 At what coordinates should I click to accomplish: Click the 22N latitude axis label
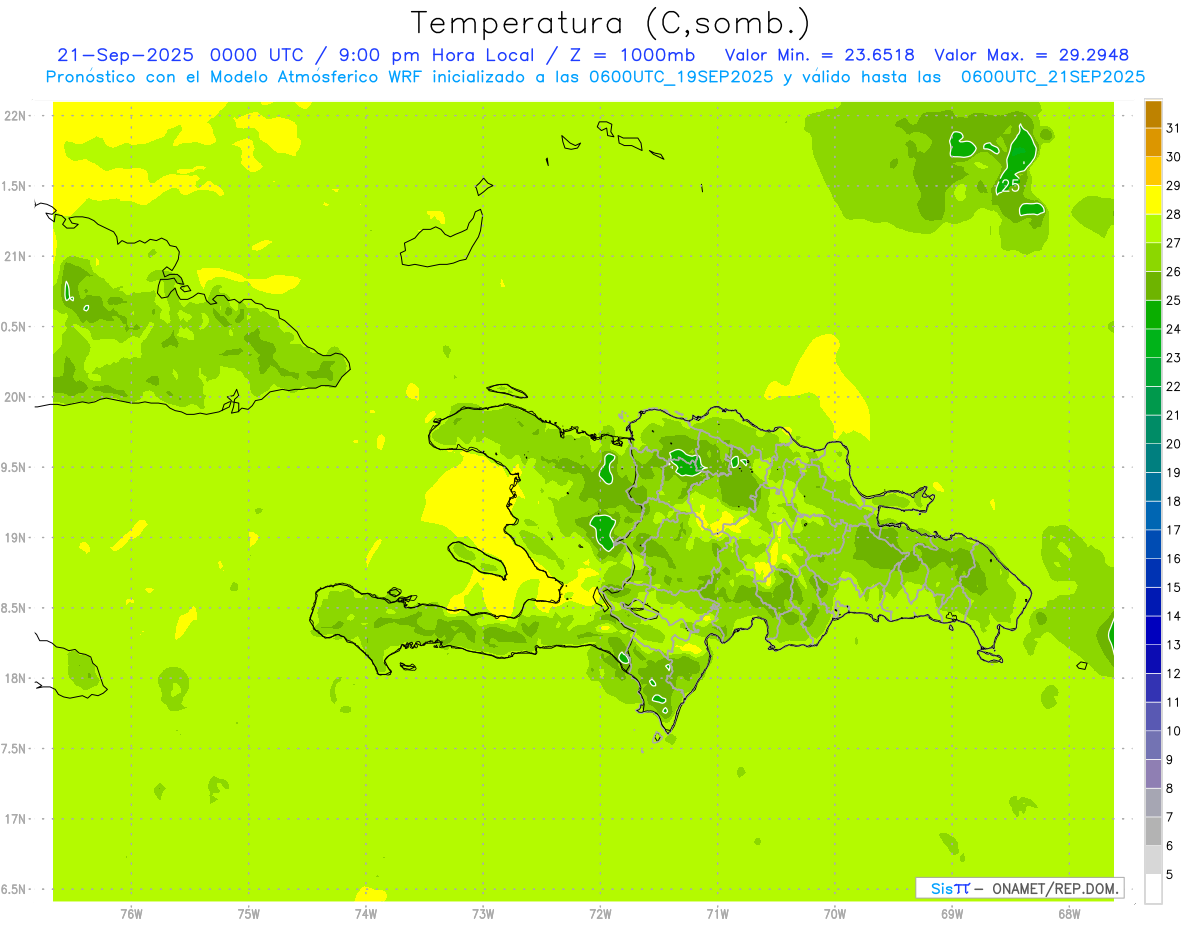tap(15, 116)
